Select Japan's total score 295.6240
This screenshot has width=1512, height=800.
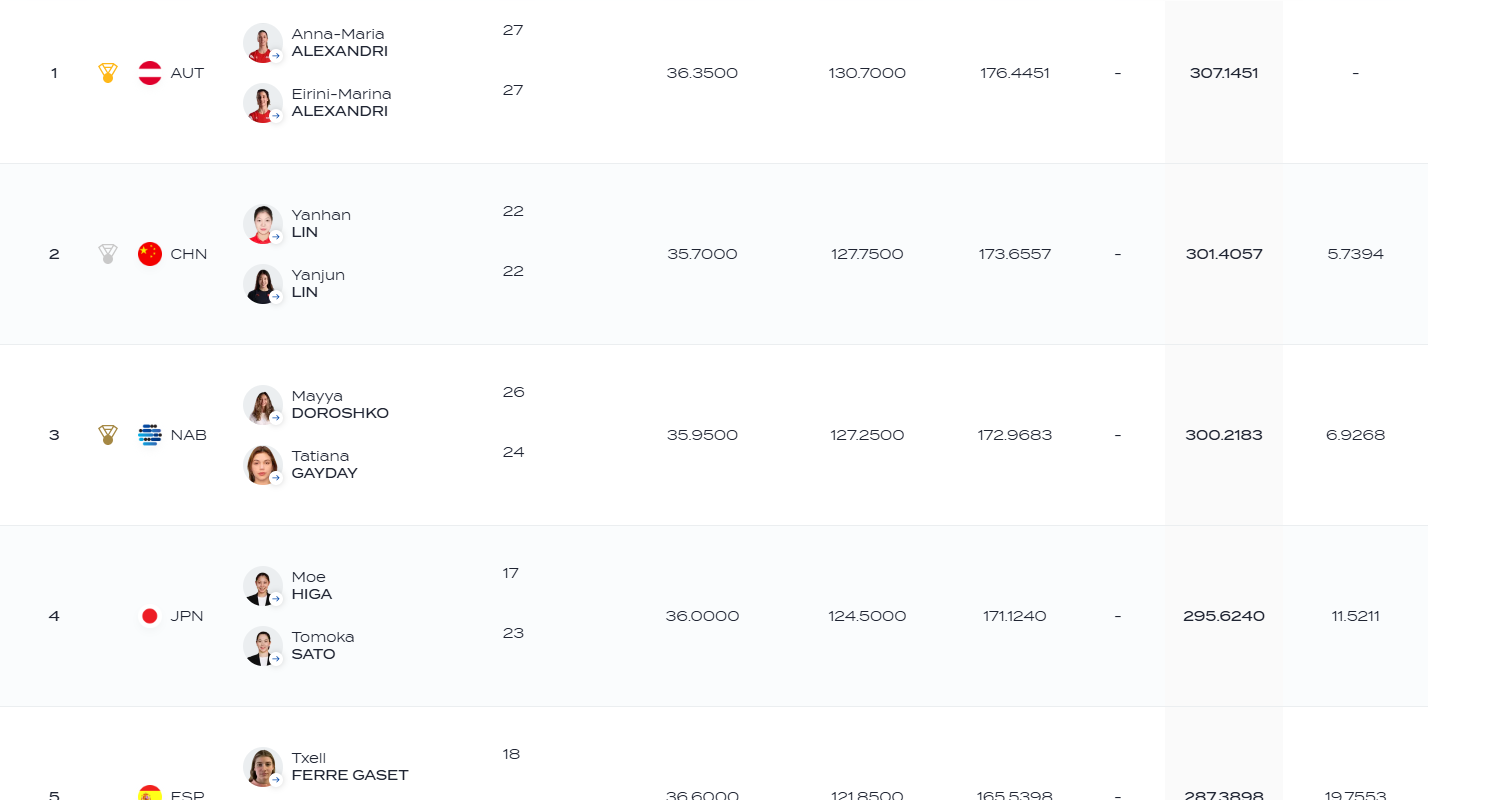click(1224, 616)
